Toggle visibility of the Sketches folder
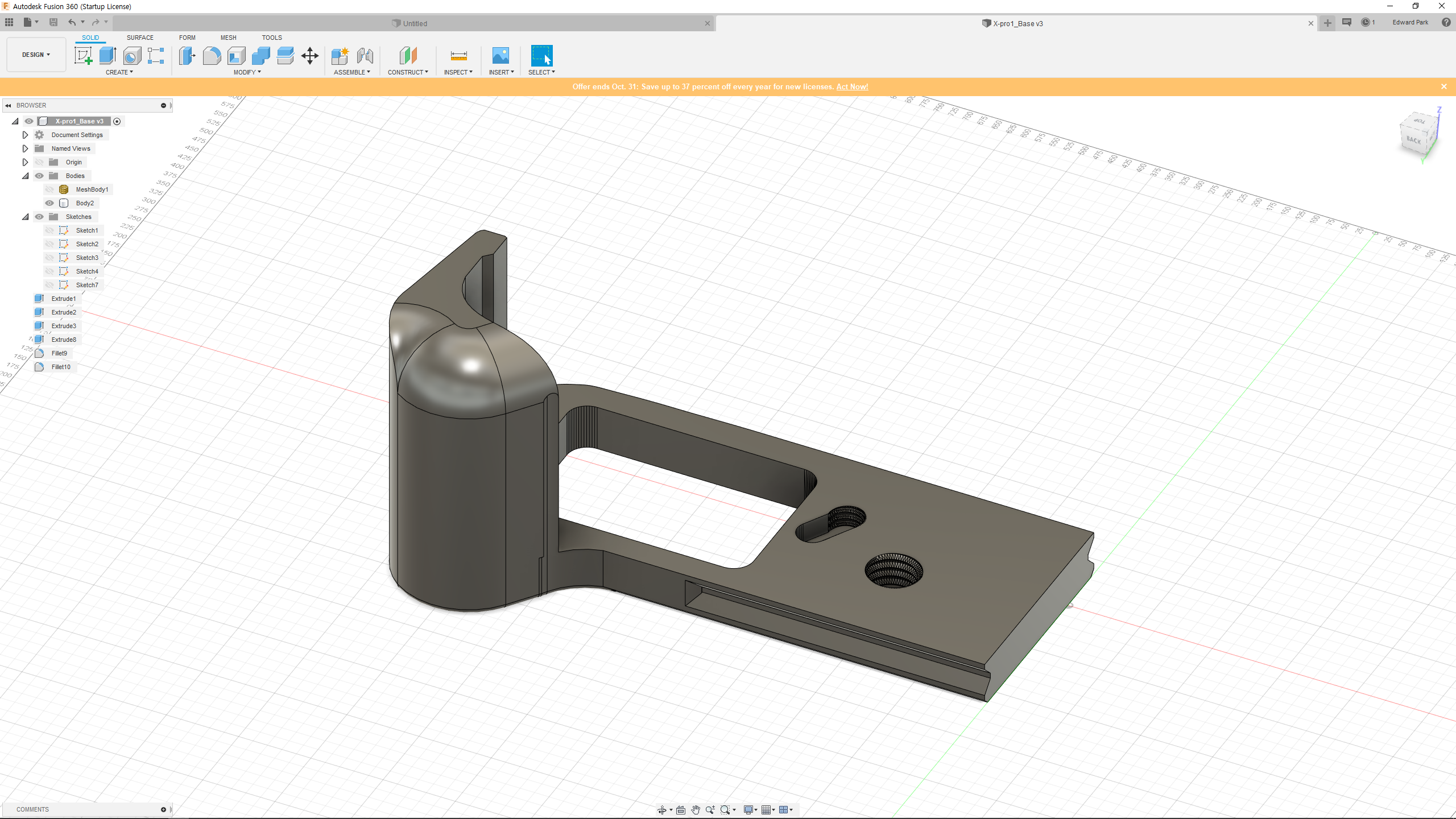 [x=39, y=217]
